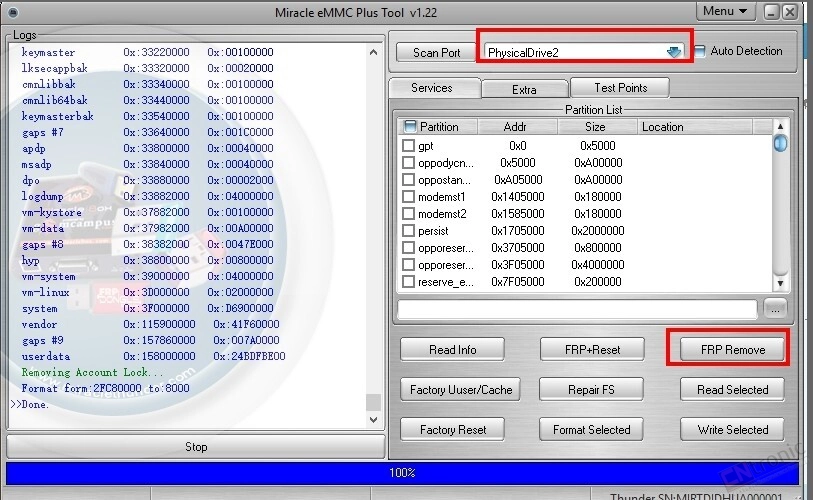The width and height of the screenshot is (813, 500).
Task: Check the gpt partition checkbox
Action: pyautogui.click(x=408, y=146)
